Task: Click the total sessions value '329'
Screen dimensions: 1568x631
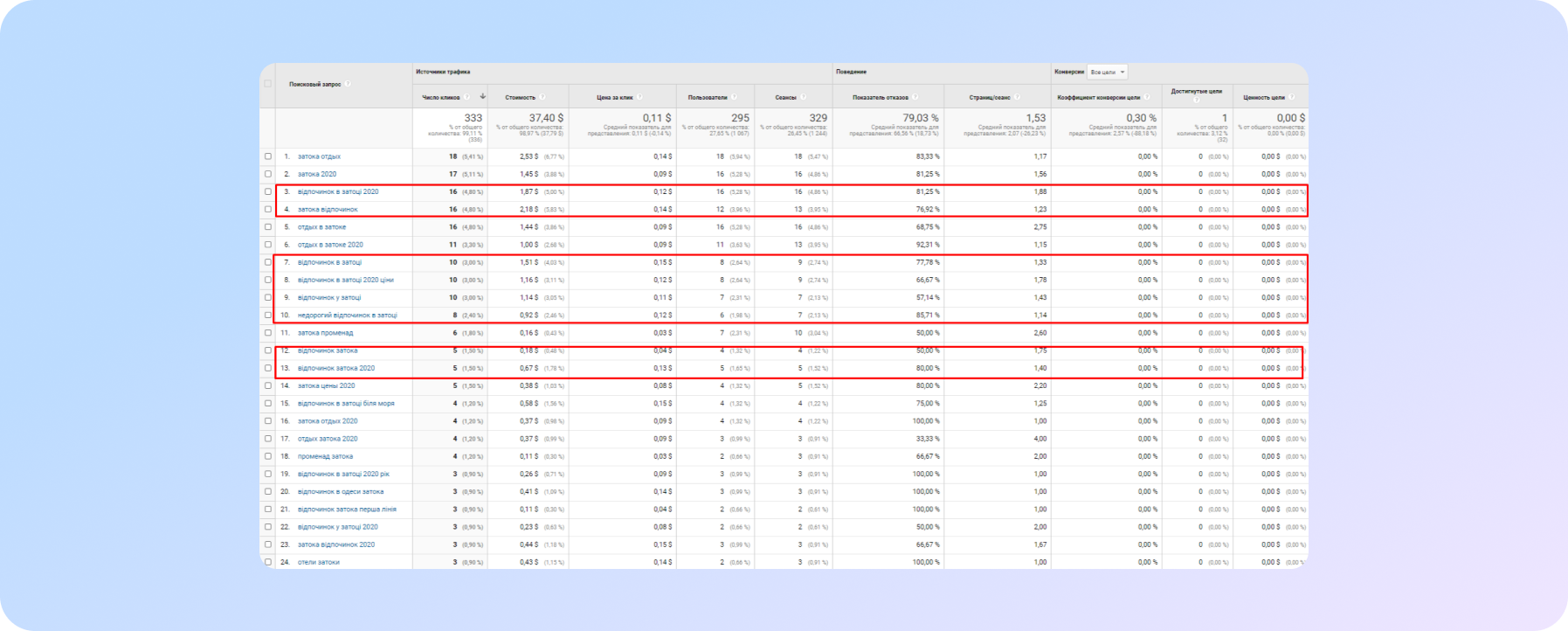Action: [x=818, y=117]
